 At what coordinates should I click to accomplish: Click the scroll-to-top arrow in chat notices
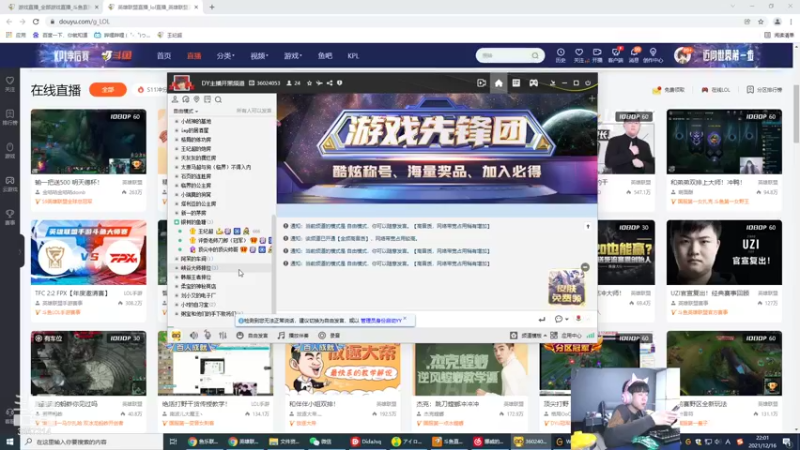(x=588, y=226)
